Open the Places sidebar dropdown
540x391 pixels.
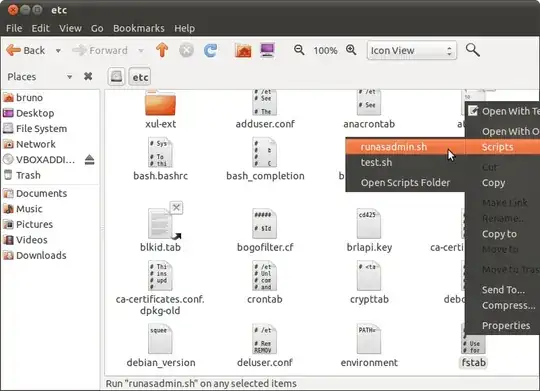[70, 77]
